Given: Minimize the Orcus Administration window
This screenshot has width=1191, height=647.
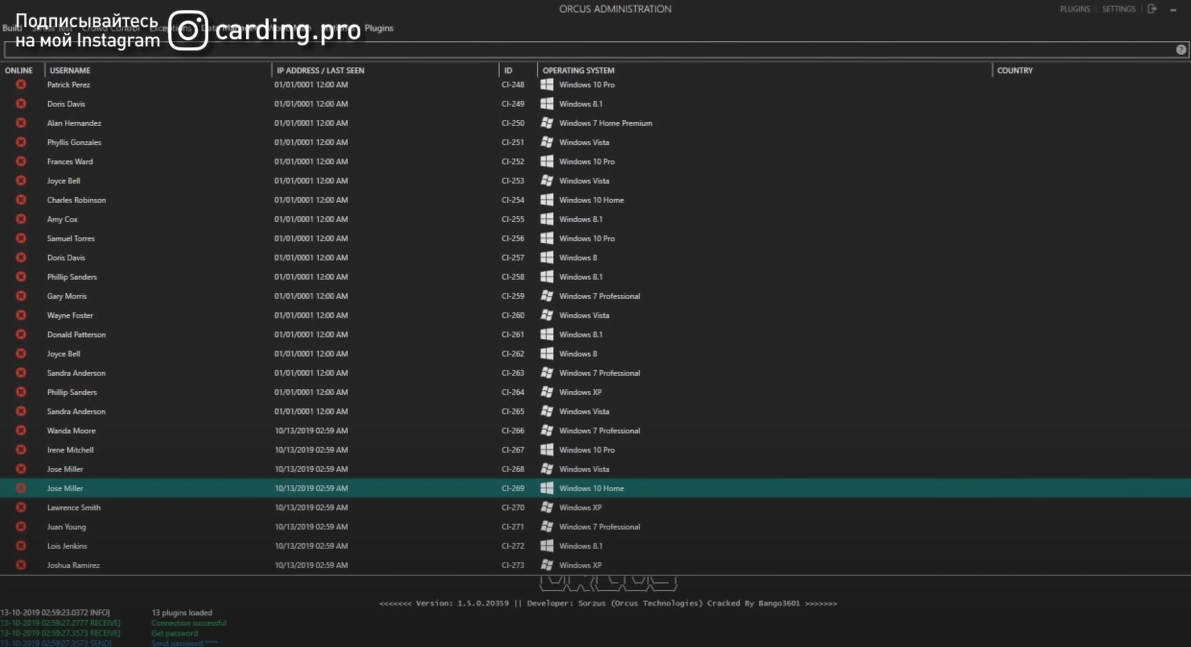Looking at the screenshot, I should [x=1173, y=9].
